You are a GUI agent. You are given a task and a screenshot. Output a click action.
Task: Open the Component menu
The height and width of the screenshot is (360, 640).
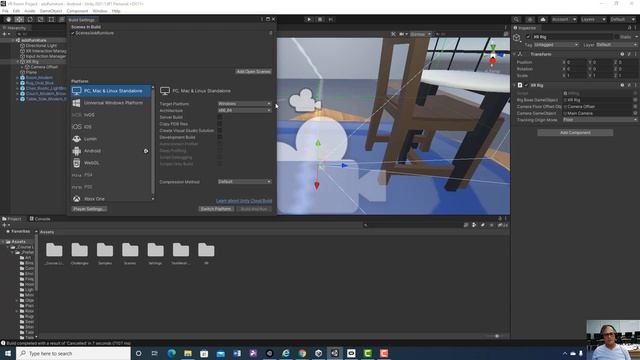[77, 11]
